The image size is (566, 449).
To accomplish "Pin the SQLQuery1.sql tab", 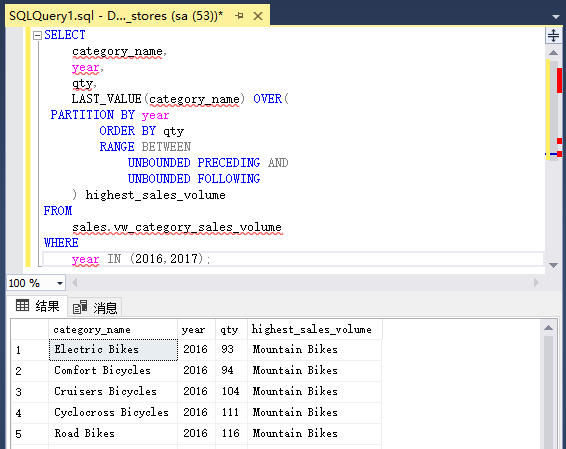I will point(239,16).
